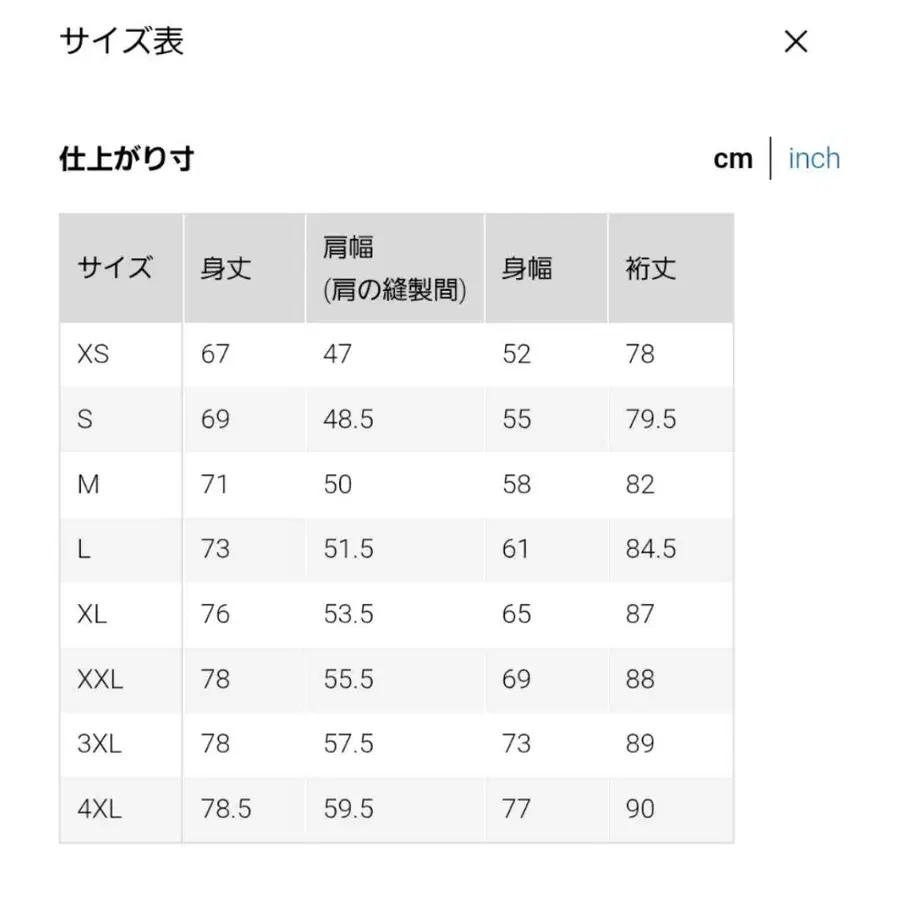Switch measurement units to inch
The image size is (900, 900).
(x=814, y=158)
